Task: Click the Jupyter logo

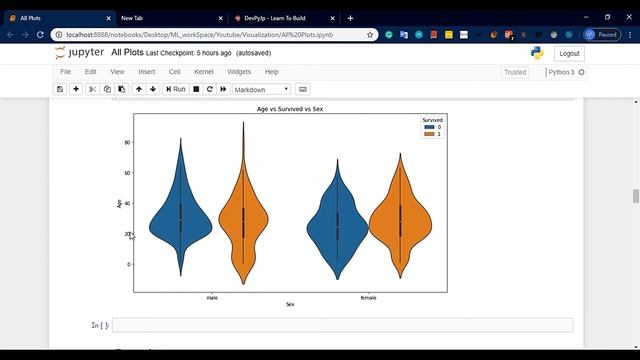Action: [x=80, y=53]
